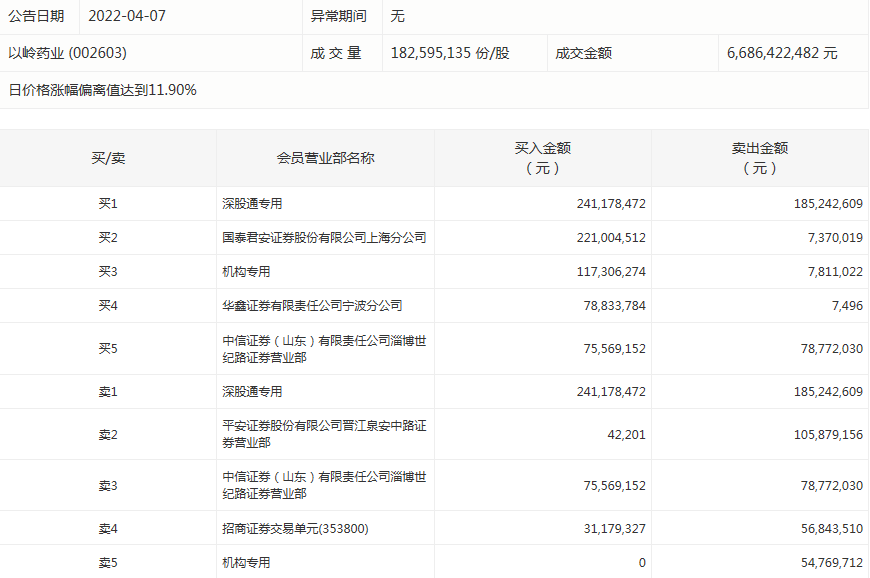Image resolution: width=870 pixels, height=578 pixels.
Task: Select sell amount 78,772,030 in 卖3 row
Action: point(832,486)
